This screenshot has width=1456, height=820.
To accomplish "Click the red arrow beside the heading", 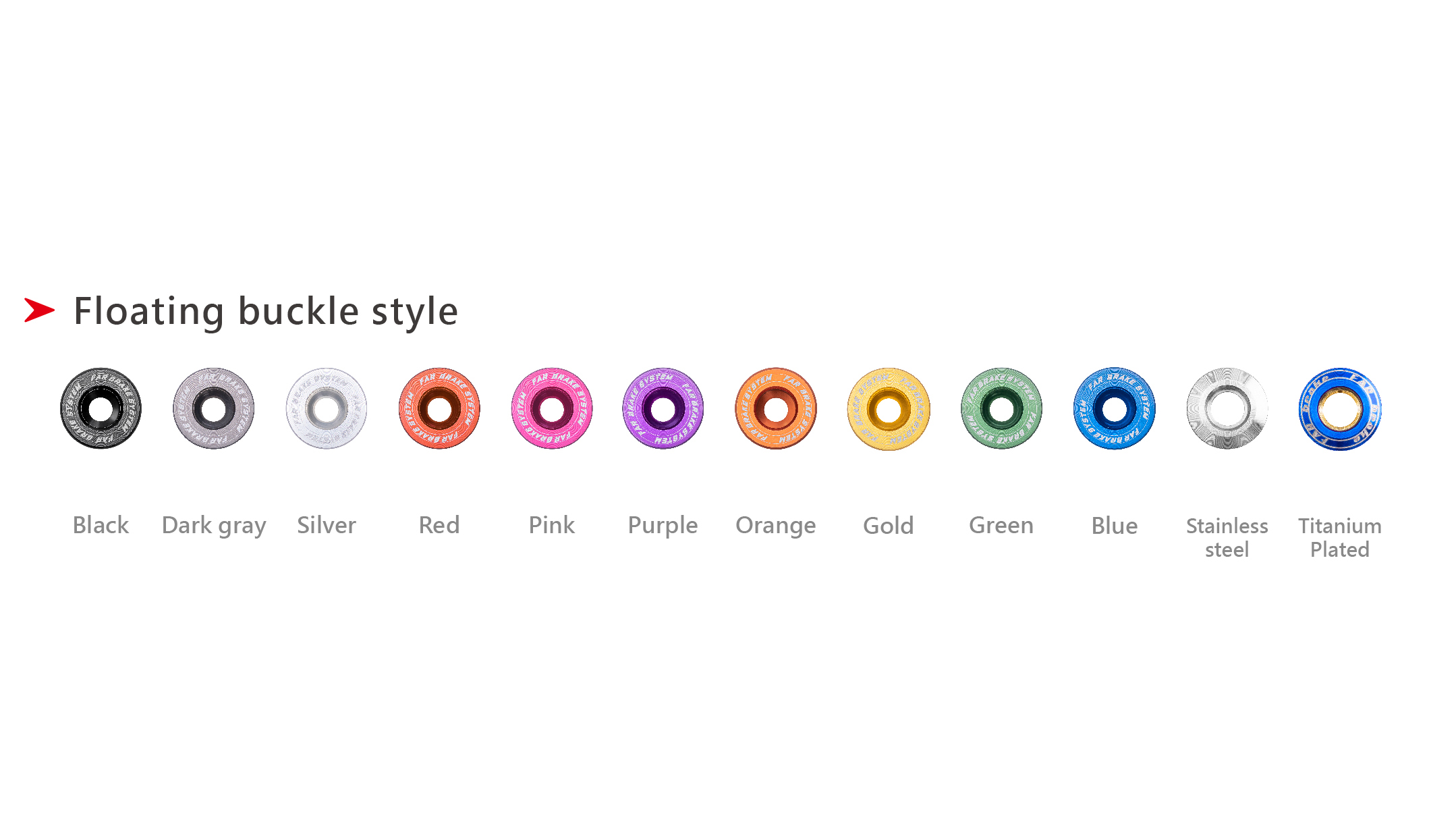I will tap(39, 310).
